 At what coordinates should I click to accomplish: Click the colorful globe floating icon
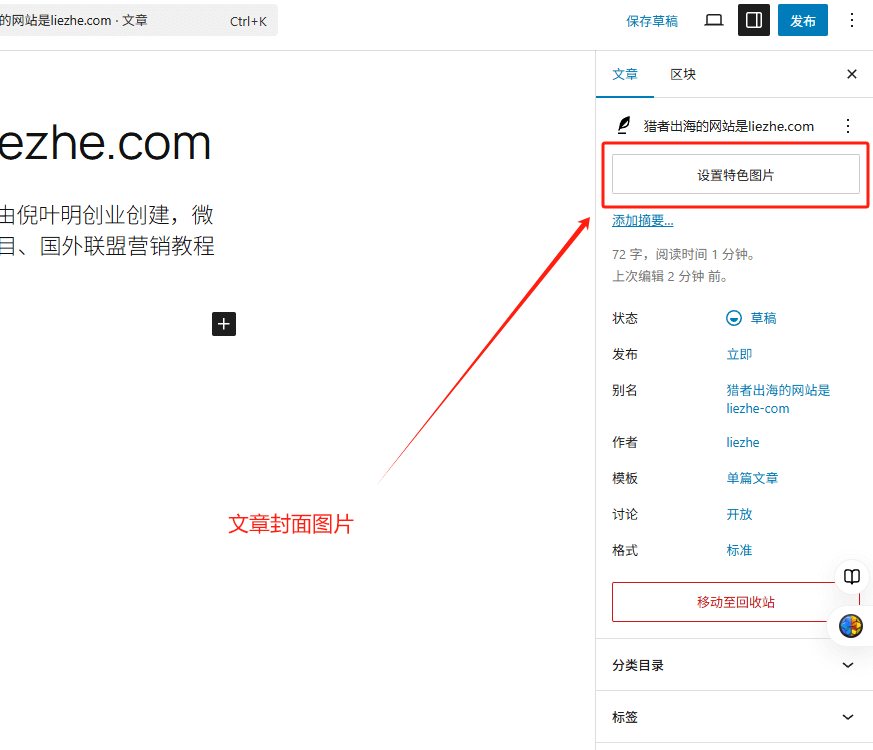851,626
